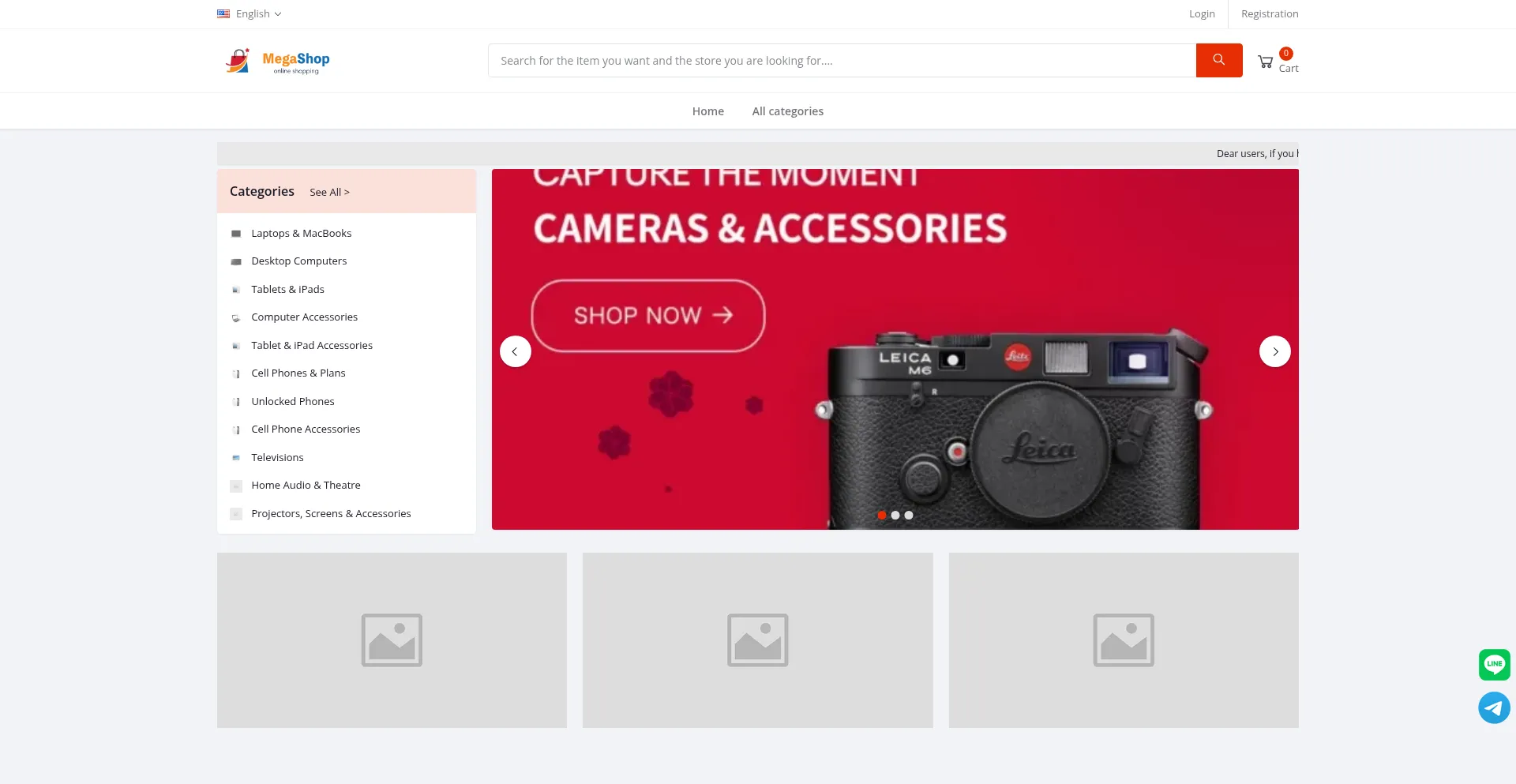Screen dimensions: 1516x784
Task: Select the Cell Phones & Plans icon
Action: point(235,373)
